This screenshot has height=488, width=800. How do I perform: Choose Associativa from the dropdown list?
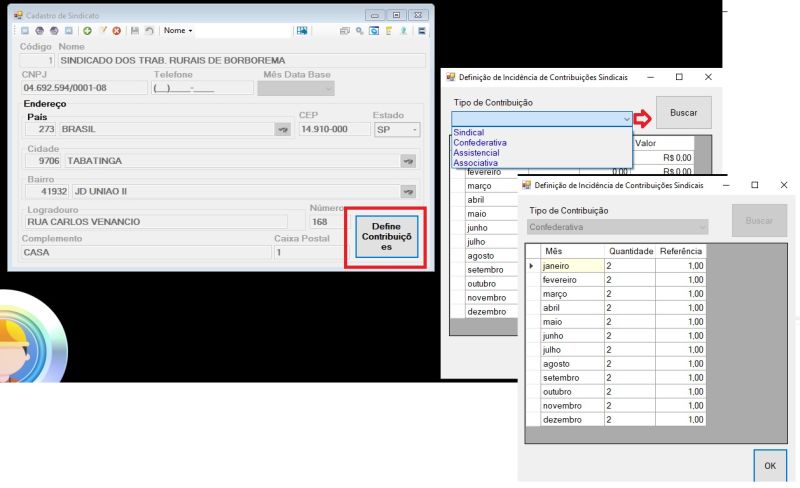[475, 163]
